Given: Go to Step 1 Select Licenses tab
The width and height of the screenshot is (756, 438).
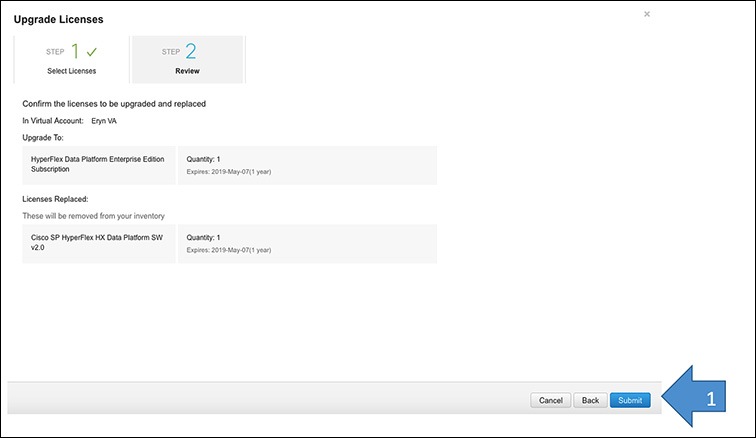Looking at the screenshot, I should pyautogui.click(x=71, y=59).
